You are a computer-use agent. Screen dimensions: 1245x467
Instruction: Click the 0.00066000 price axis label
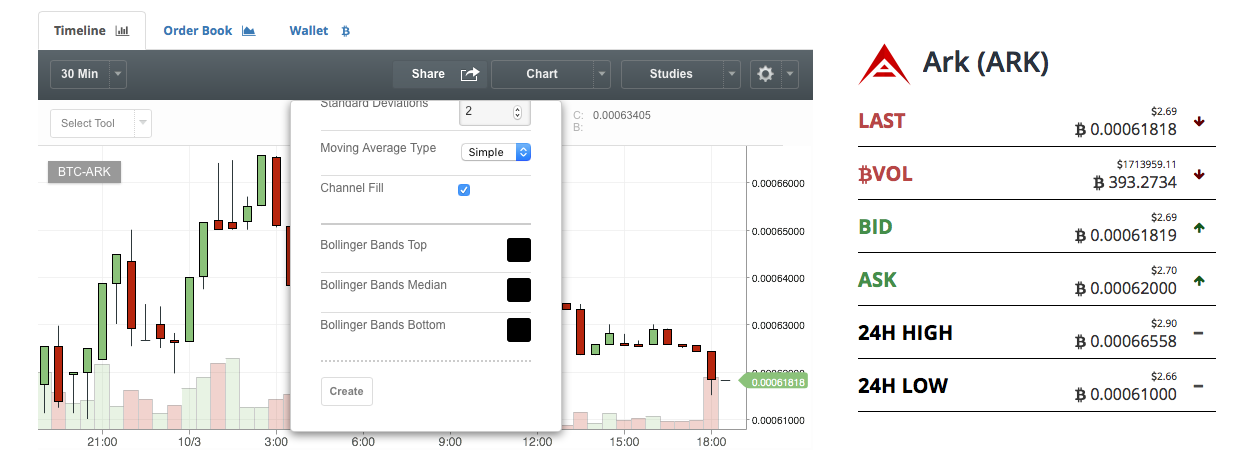(777, 184)
